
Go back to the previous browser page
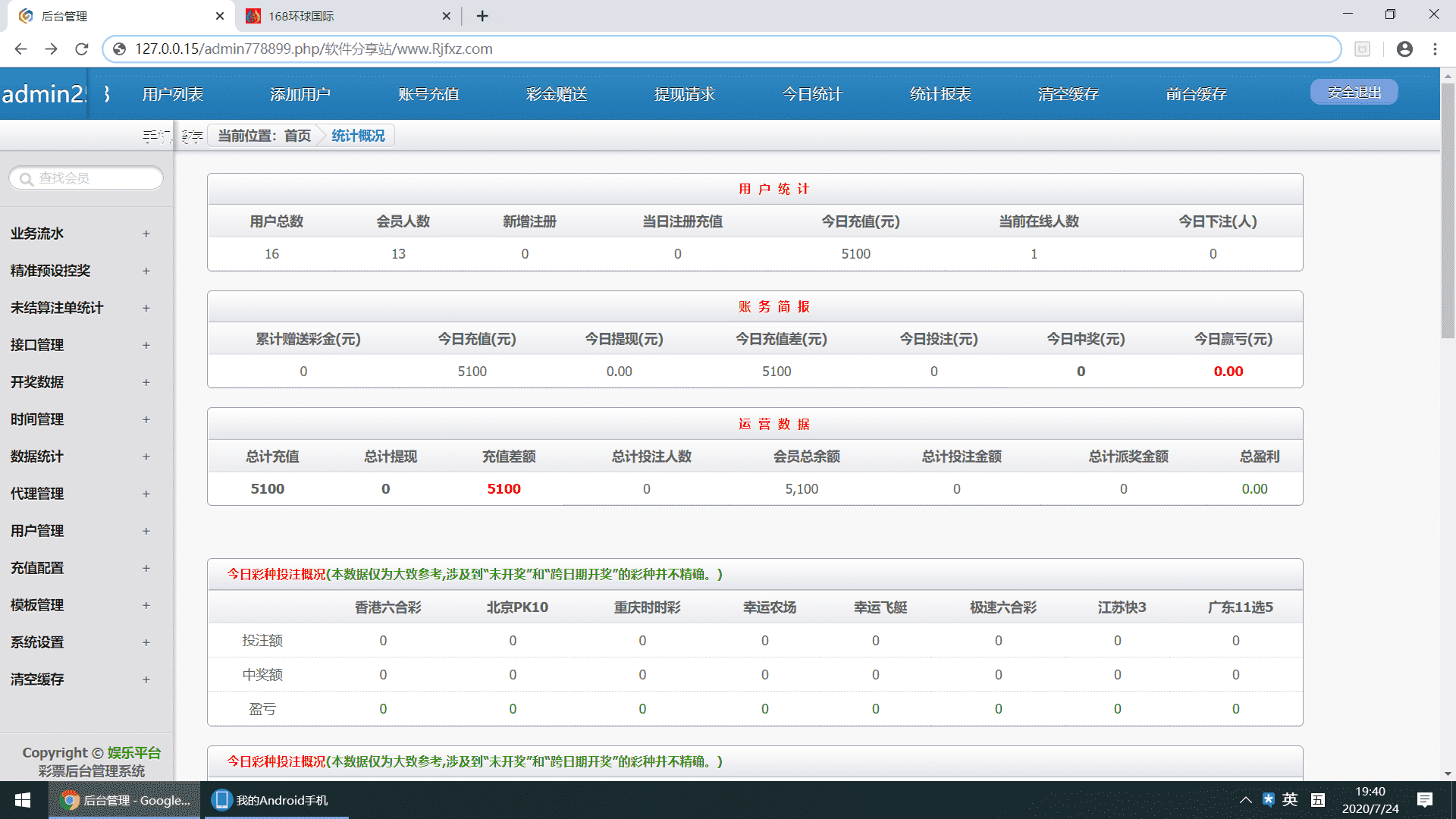click(x=20, y=49)
